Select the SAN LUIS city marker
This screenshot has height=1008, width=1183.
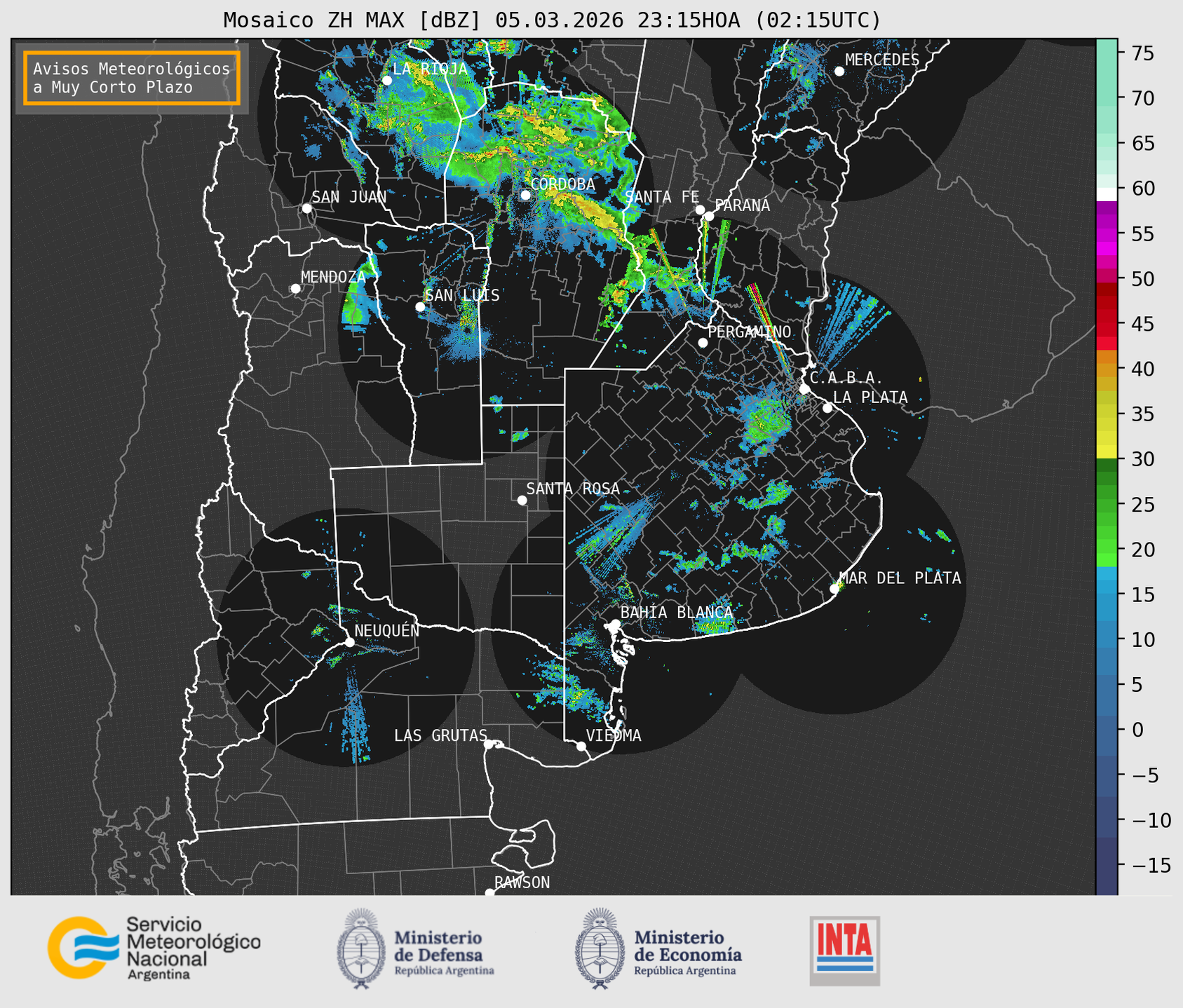tap(420, 307)
